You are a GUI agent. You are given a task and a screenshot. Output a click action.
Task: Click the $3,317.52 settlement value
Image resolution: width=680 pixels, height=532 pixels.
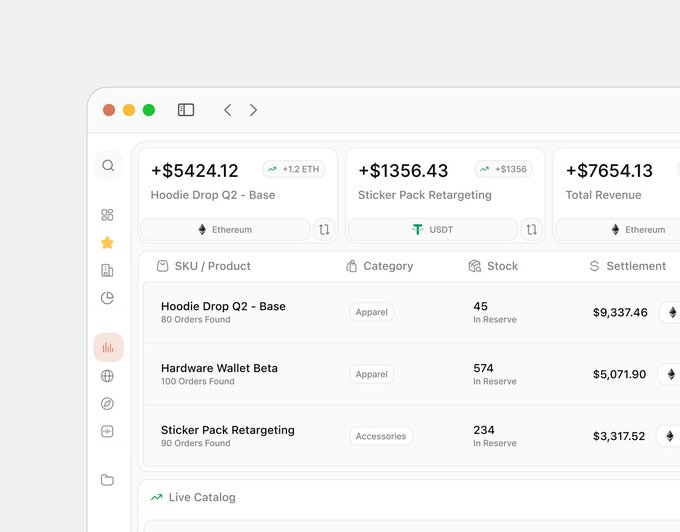click(x=619, y=436)
